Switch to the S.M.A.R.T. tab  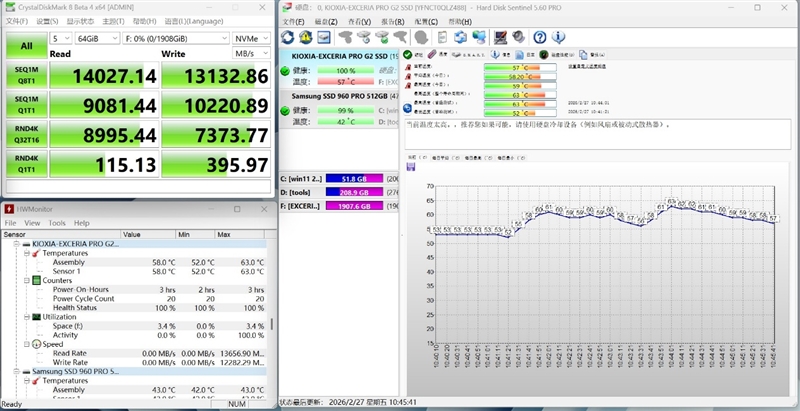[x=466, y=55]
